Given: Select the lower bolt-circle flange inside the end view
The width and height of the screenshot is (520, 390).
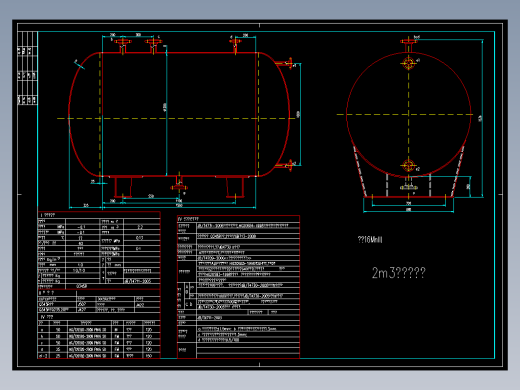Looking at the screenshot, I should pos(408,165).
